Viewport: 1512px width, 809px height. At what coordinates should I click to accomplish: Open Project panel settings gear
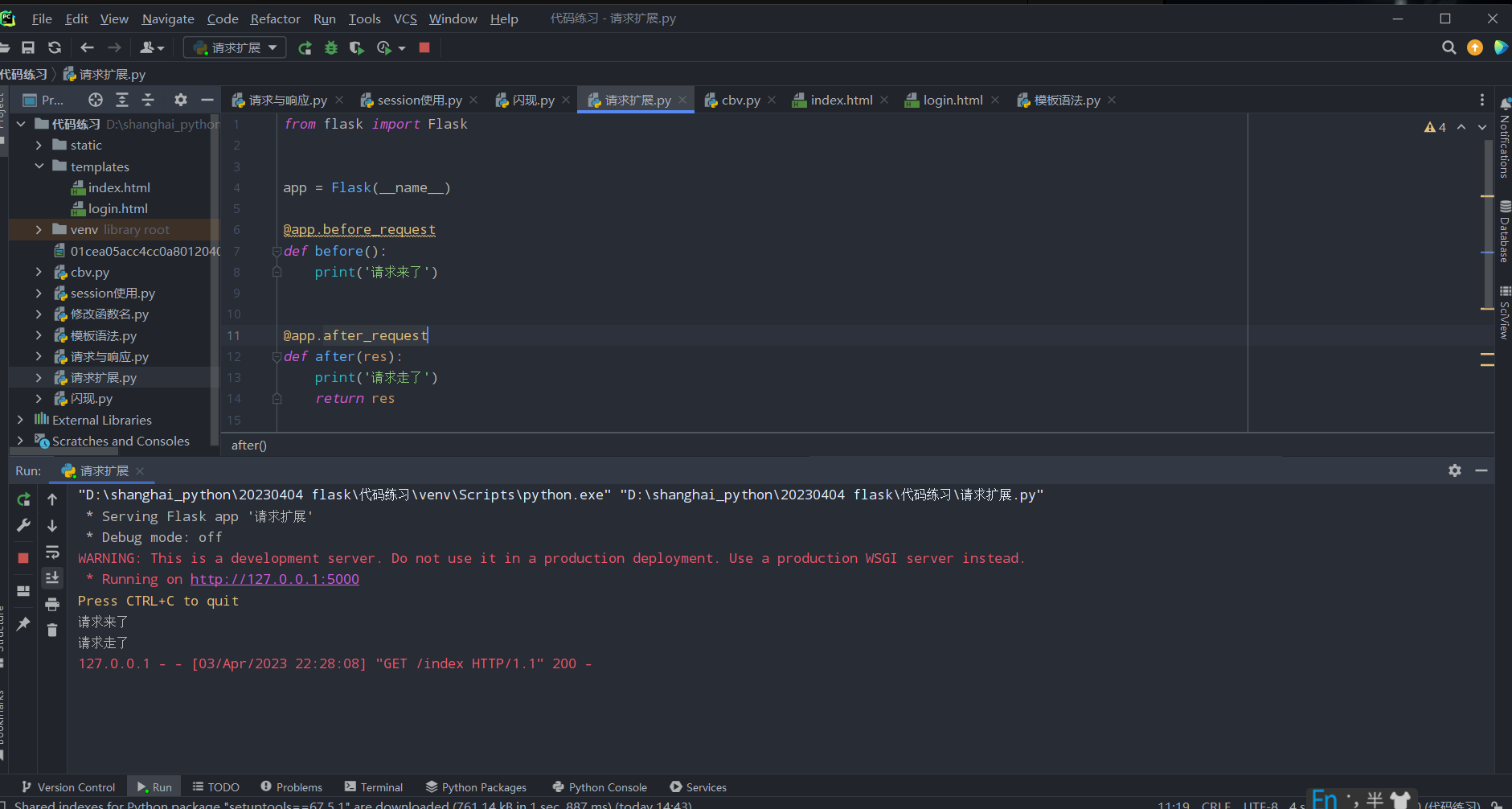181,100
